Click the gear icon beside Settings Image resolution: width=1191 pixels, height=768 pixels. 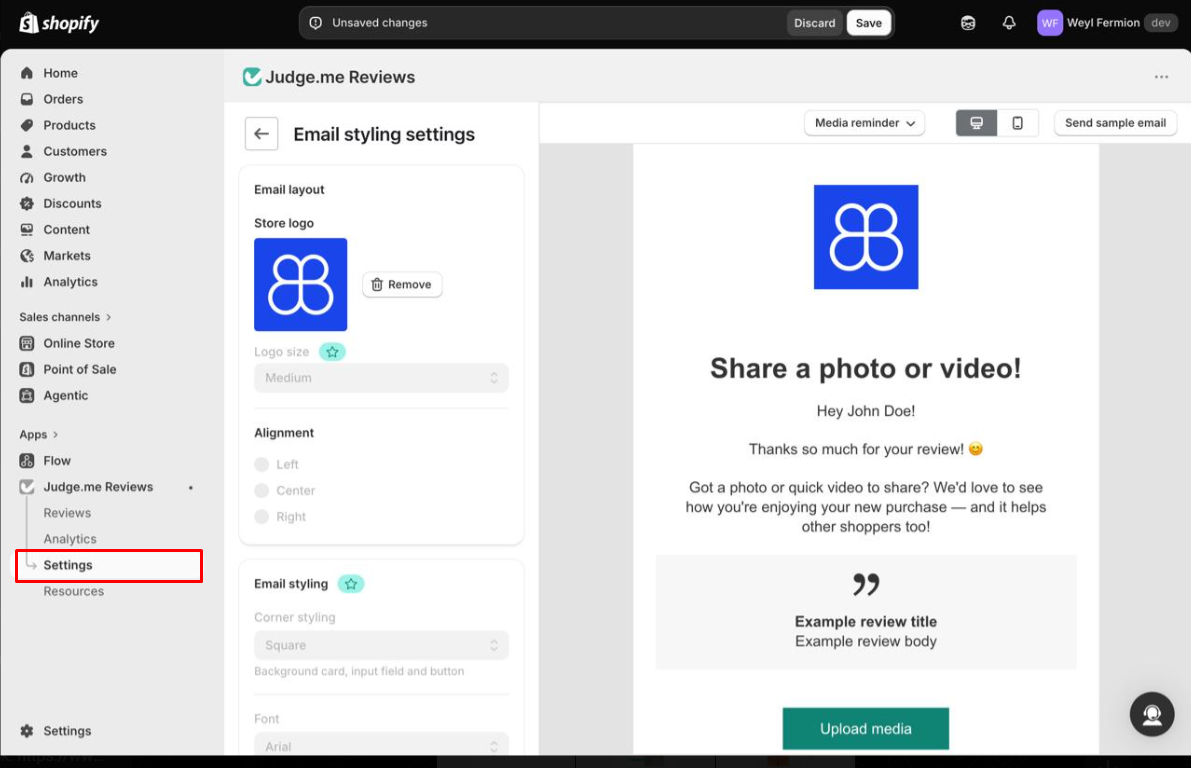tap(27, 731)
